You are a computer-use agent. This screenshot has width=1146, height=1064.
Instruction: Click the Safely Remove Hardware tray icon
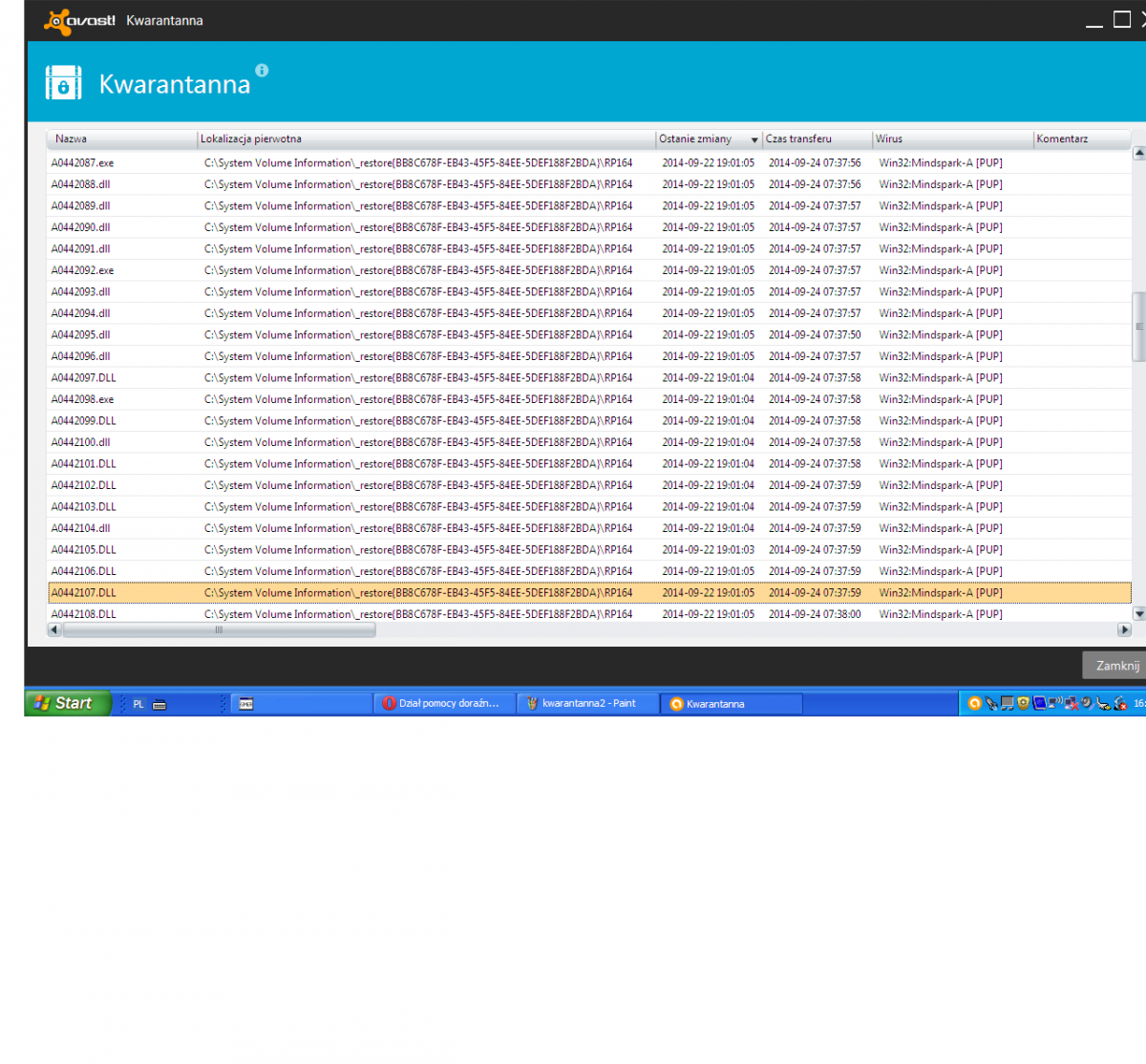[x=1103, y=704]
